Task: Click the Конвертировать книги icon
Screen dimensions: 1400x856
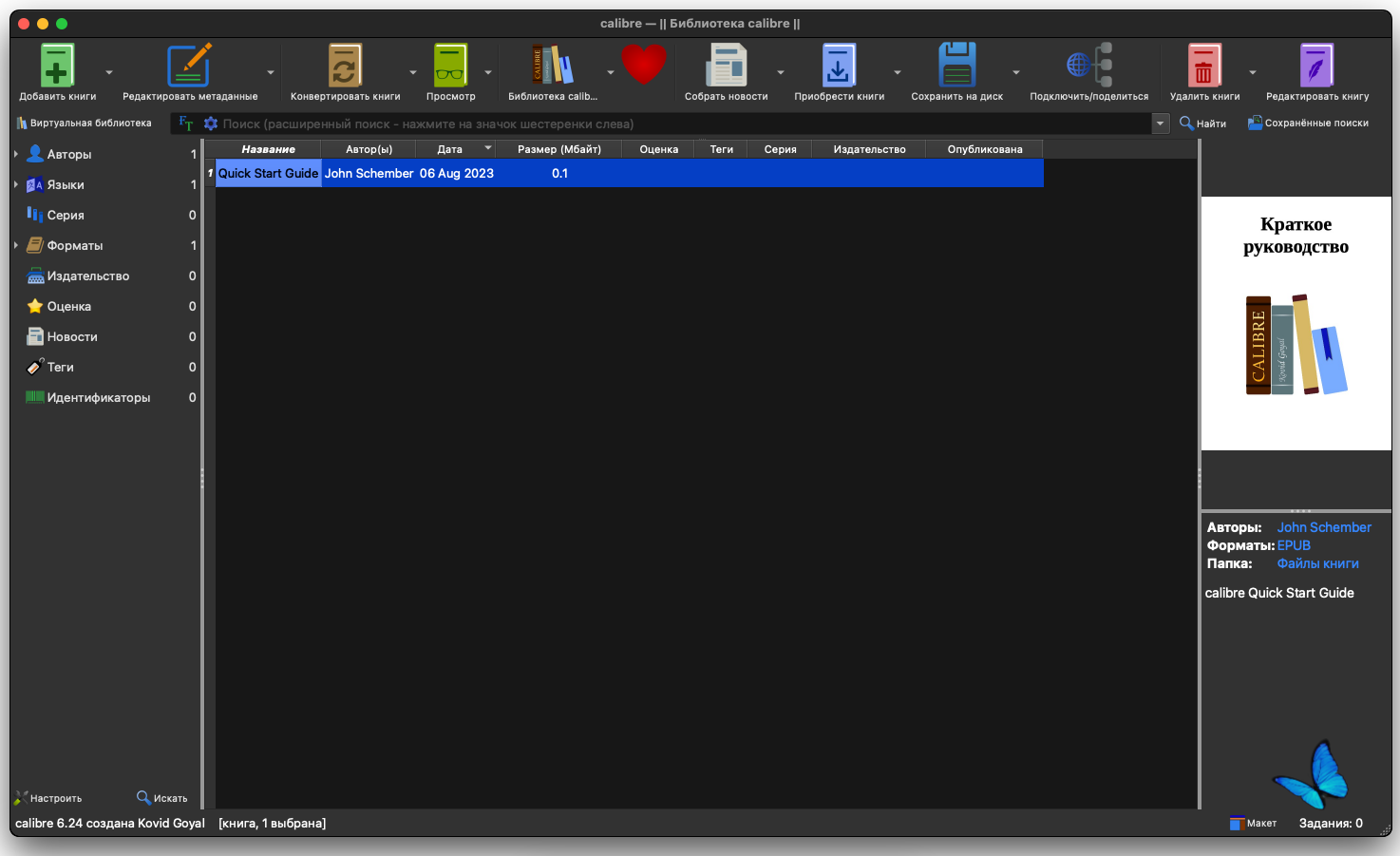Action: (x=345, y=66)
